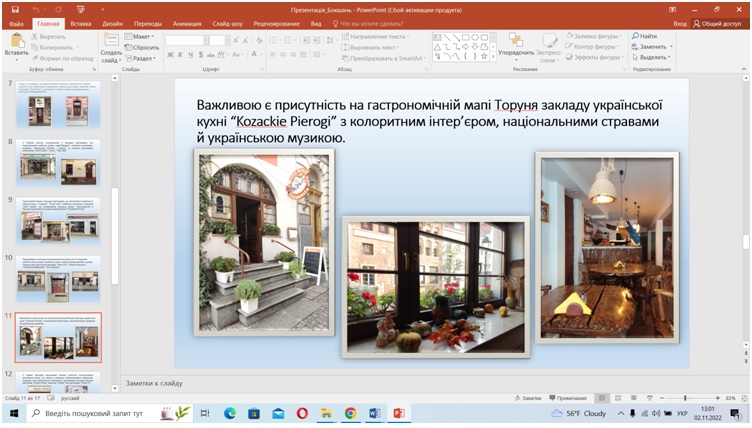
Task: Click the zoom slider handle
Action: (x=685, y=398)
